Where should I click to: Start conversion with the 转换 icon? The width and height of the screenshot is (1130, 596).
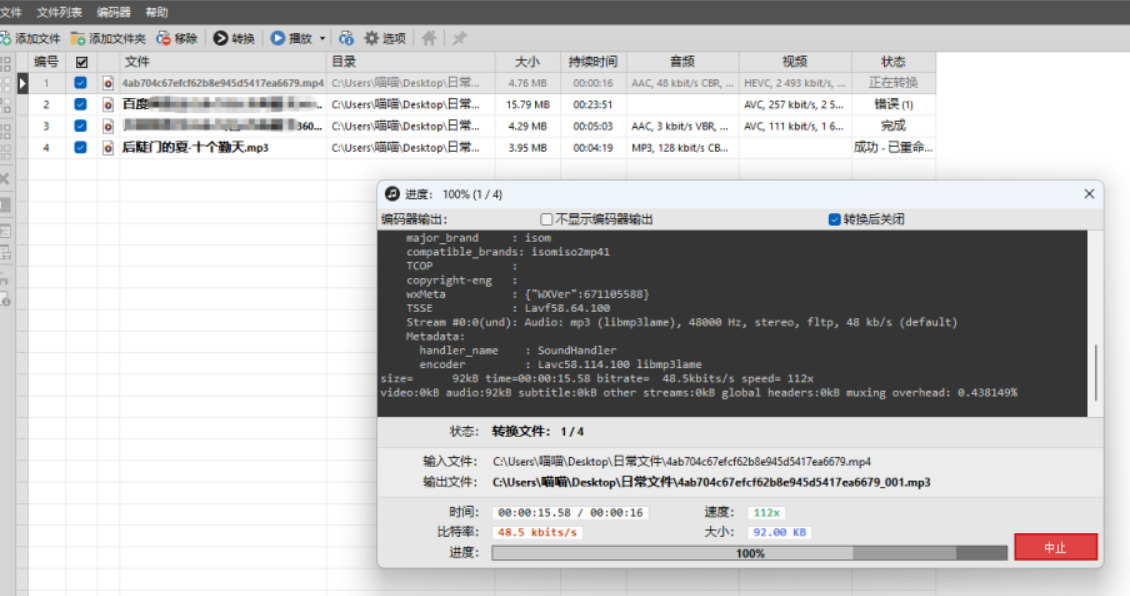[x=221, y=38]
